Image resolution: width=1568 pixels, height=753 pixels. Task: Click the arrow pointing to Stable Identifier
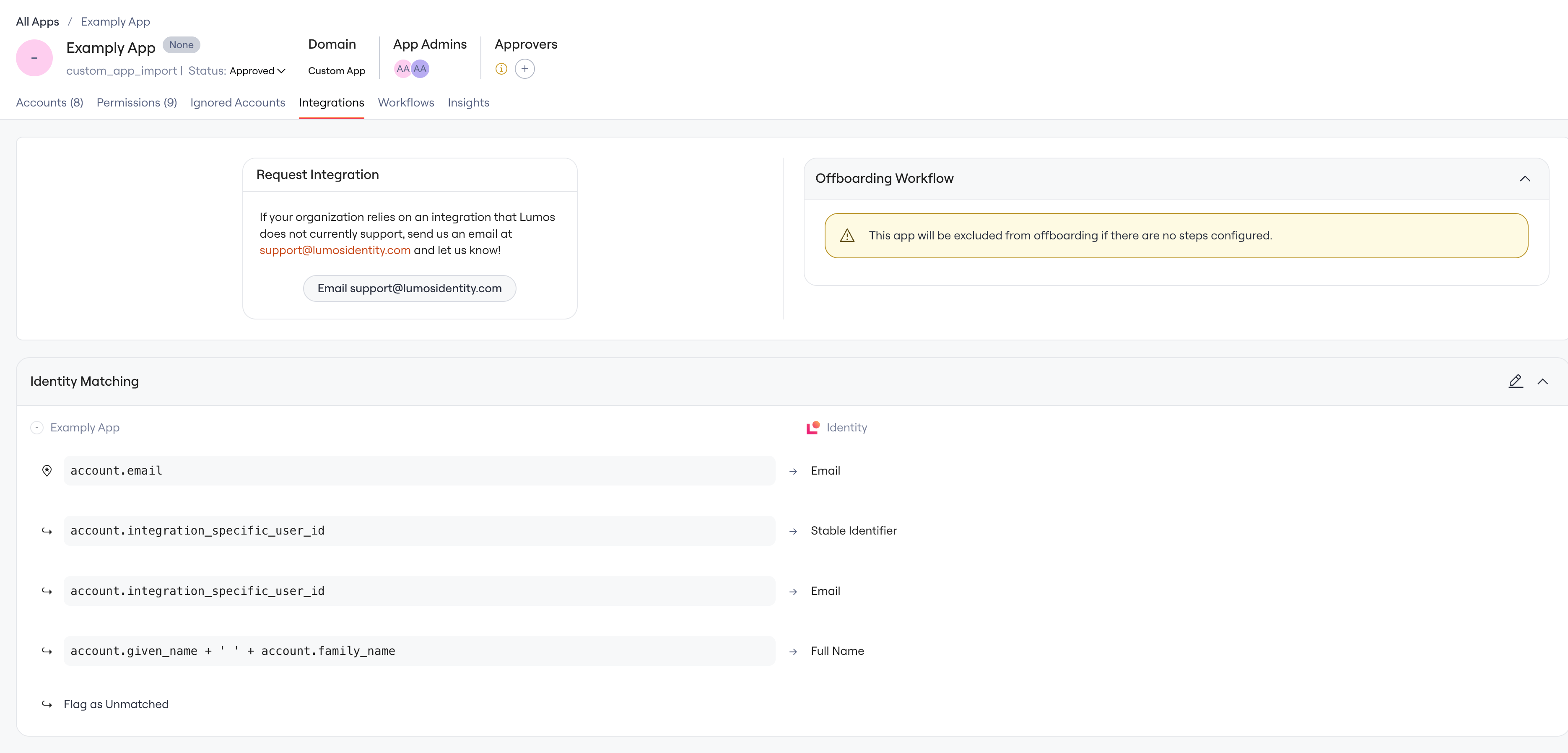pos(792,532)
